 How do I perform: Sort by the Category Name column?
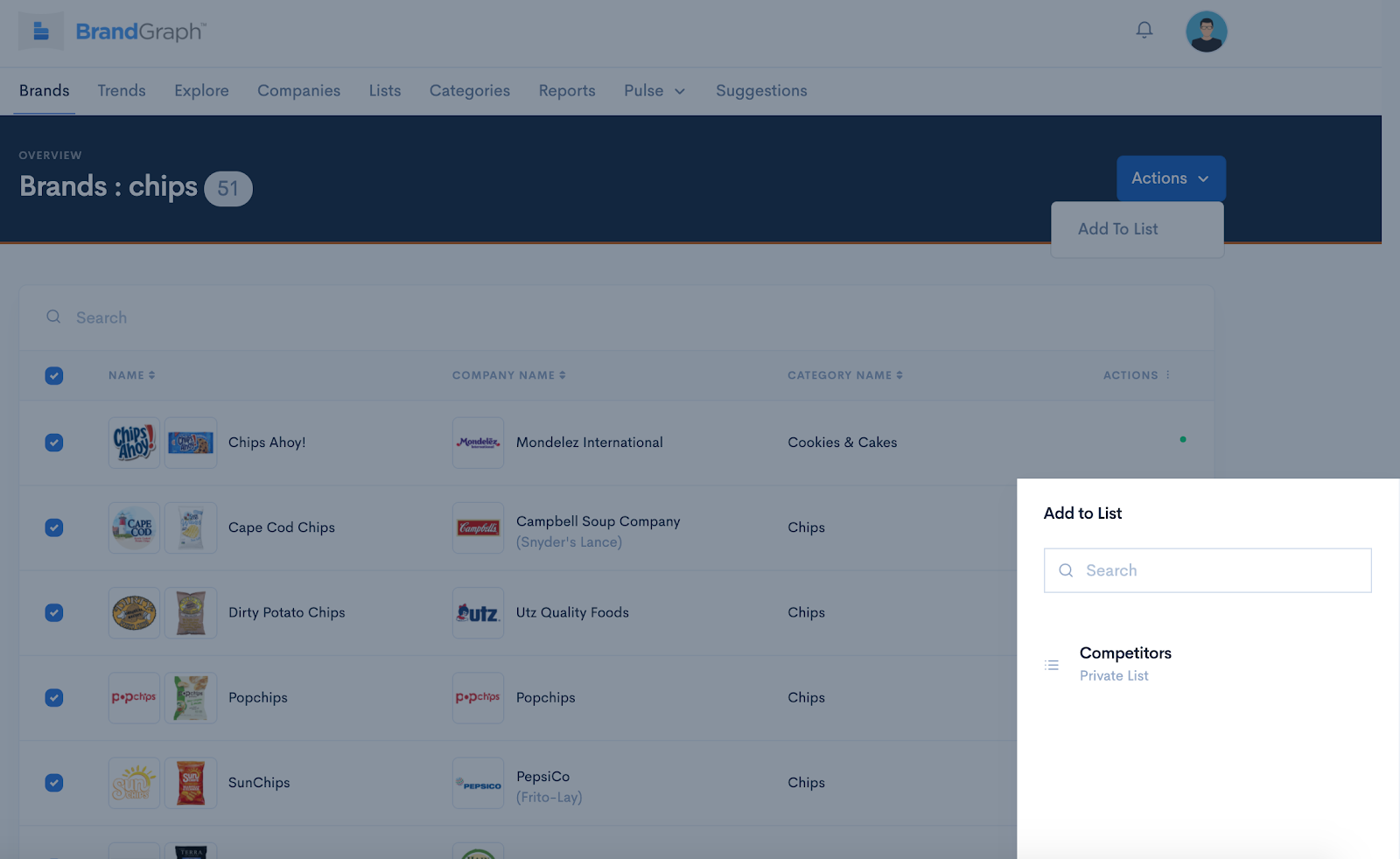click(x=845, y=375)
